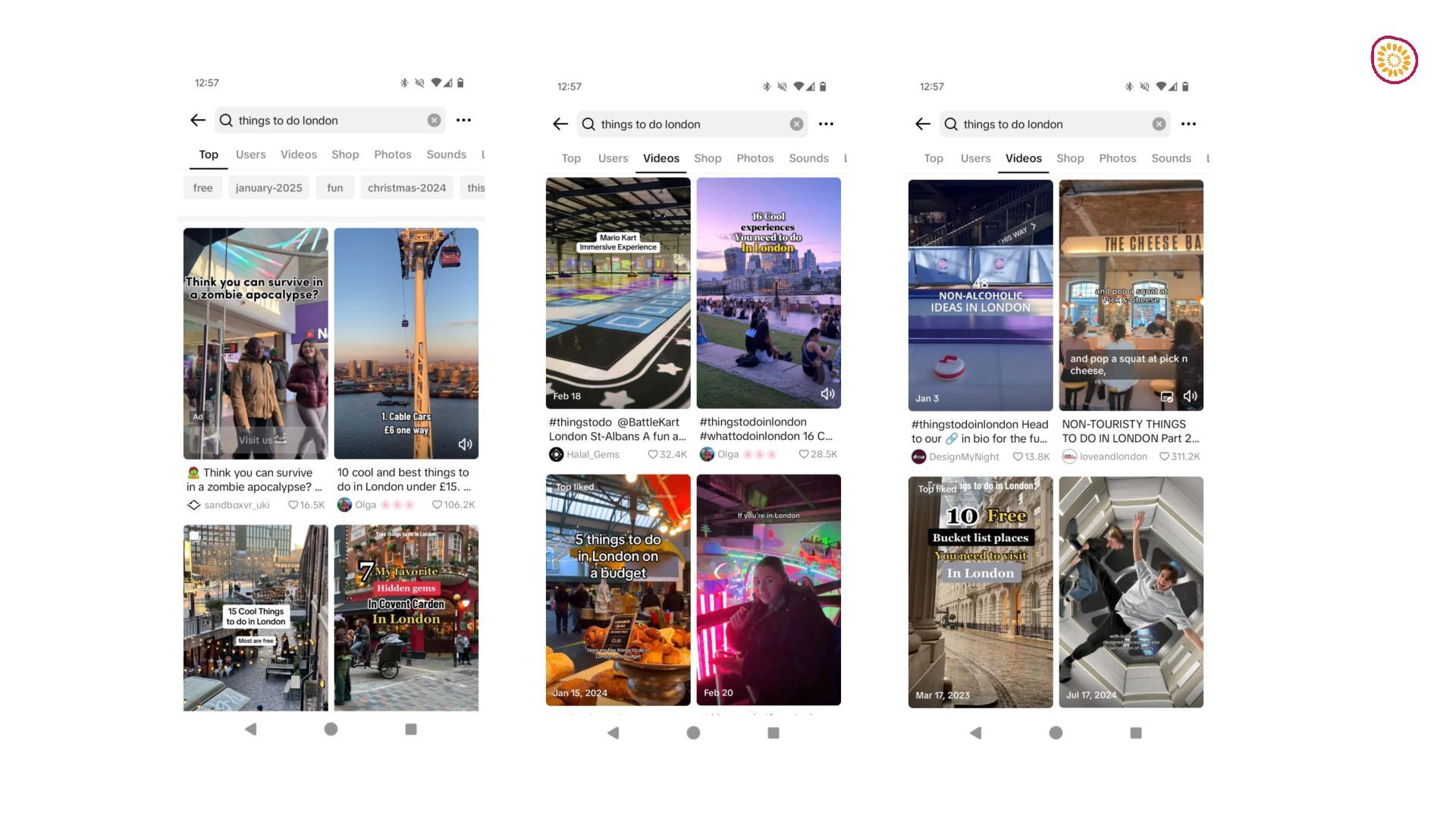Like Olga's 16 cool experiences video
Screen dimensions: 1456x819
803,454
